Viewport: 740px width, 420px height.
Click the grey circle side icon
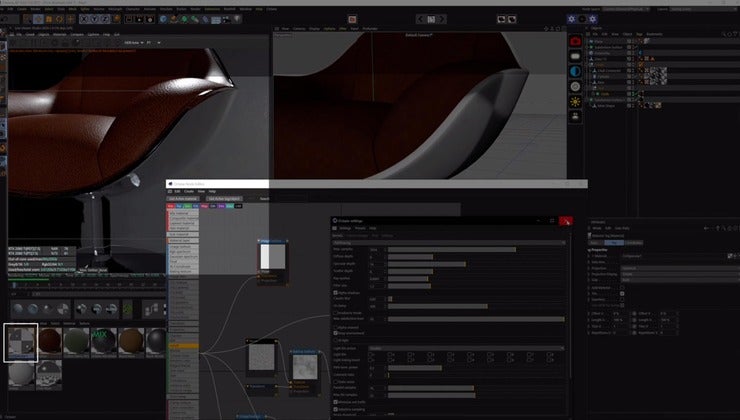pyautogui.click(x=575, y=87)
